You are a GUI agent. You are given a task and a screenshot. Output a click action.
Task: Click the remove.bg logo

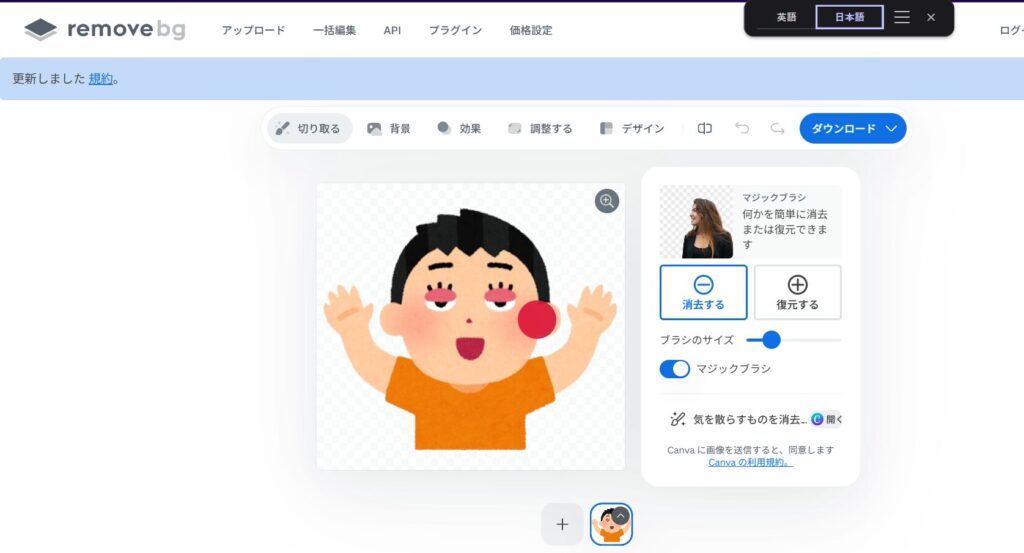click(x=105, y=30)
